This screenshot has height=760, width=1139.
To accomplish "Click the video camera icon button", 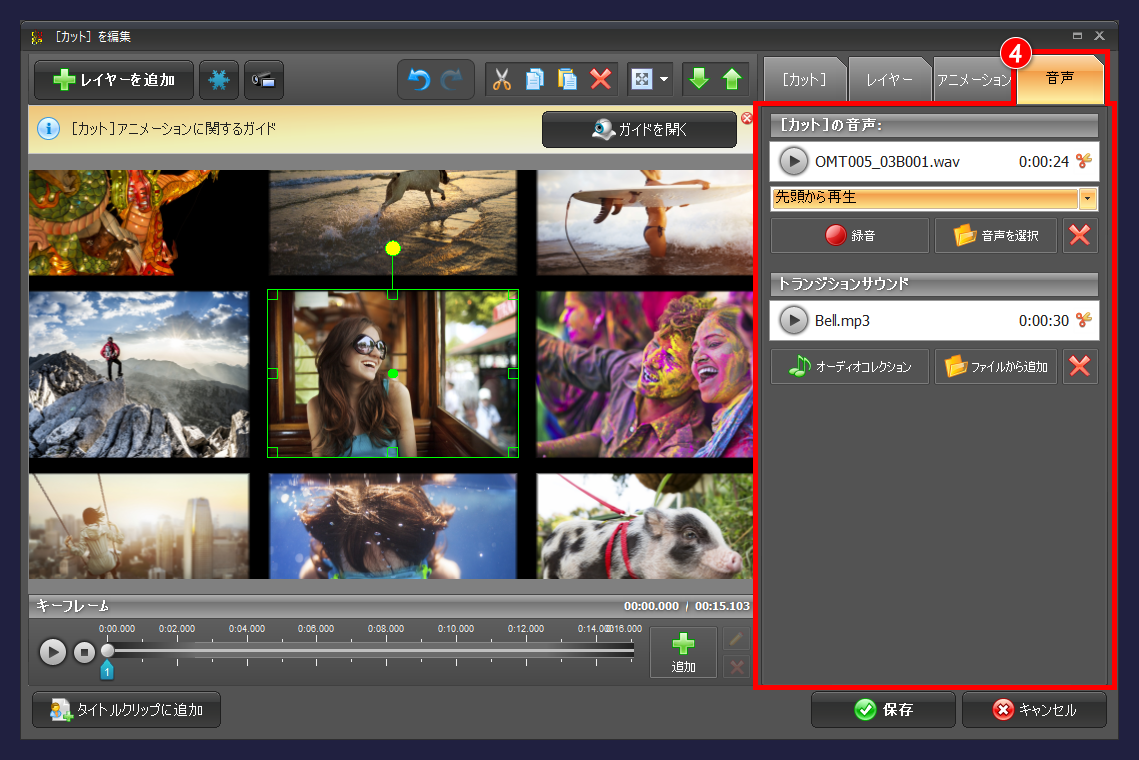I will tap(264, 80).
